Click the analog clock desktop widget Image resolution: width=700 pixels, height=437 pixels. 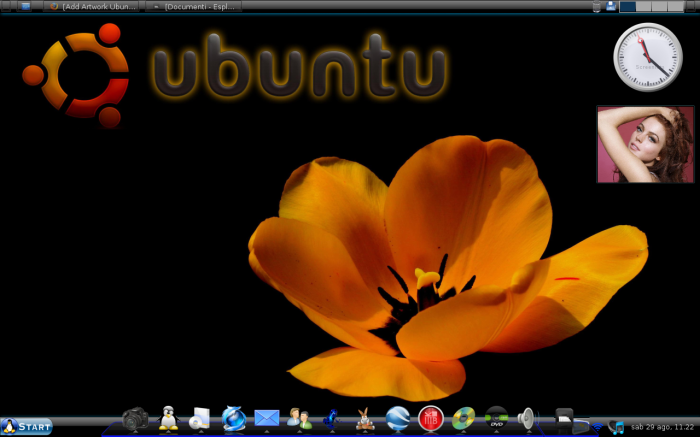tap(648, 57)
